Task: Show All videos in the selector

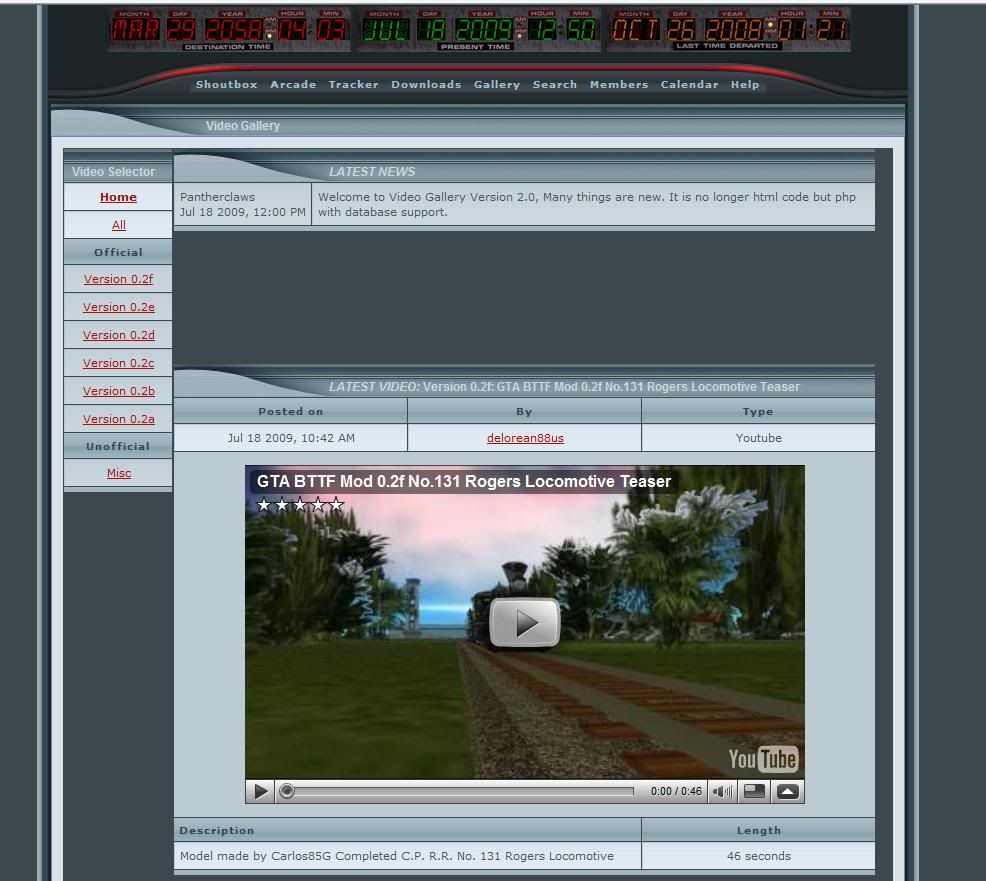Action: [119, 224]
